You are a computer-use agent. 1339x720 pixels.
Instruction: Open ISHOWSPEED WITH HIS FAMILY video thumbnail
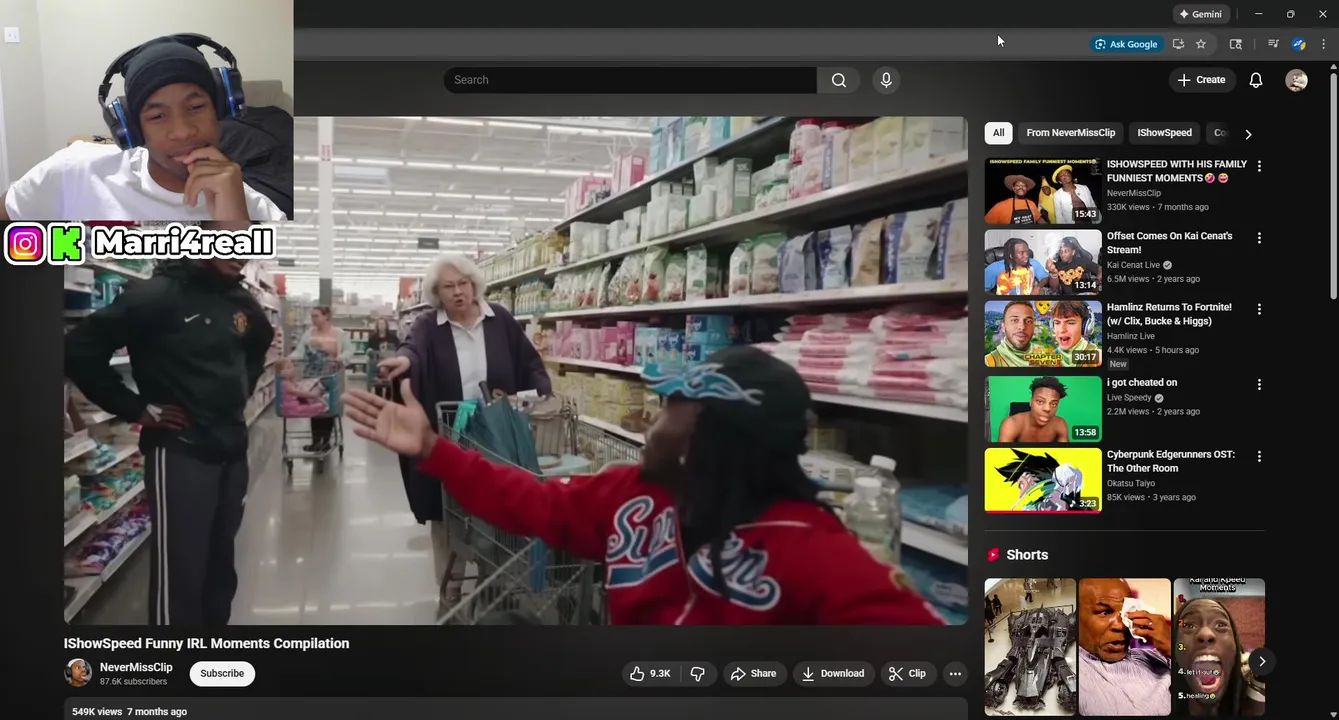1043,191
